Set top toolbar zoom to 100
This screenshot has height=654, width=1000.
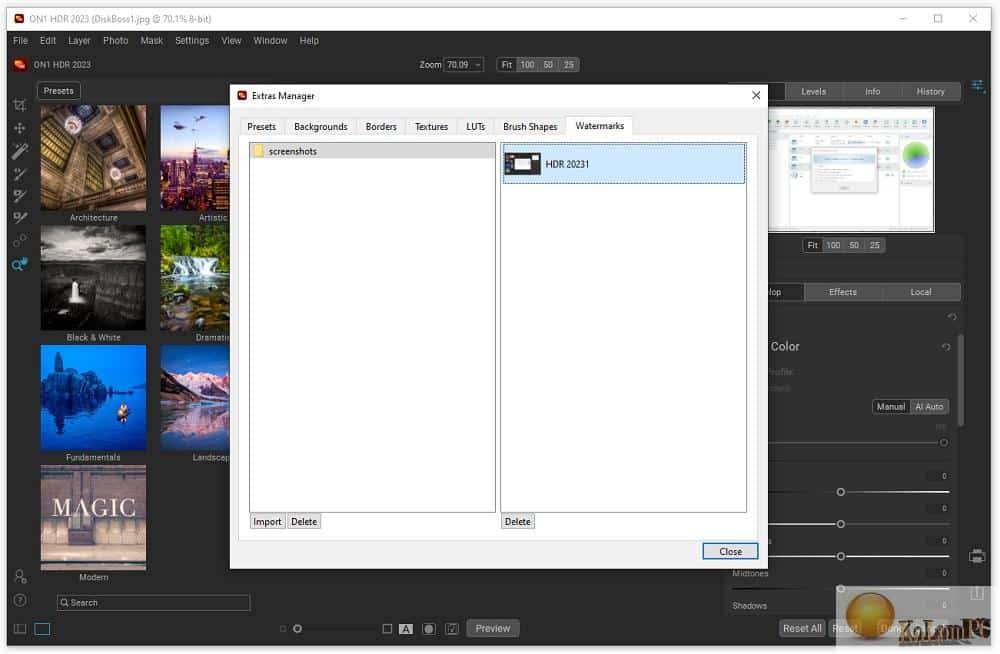(527, 65)
